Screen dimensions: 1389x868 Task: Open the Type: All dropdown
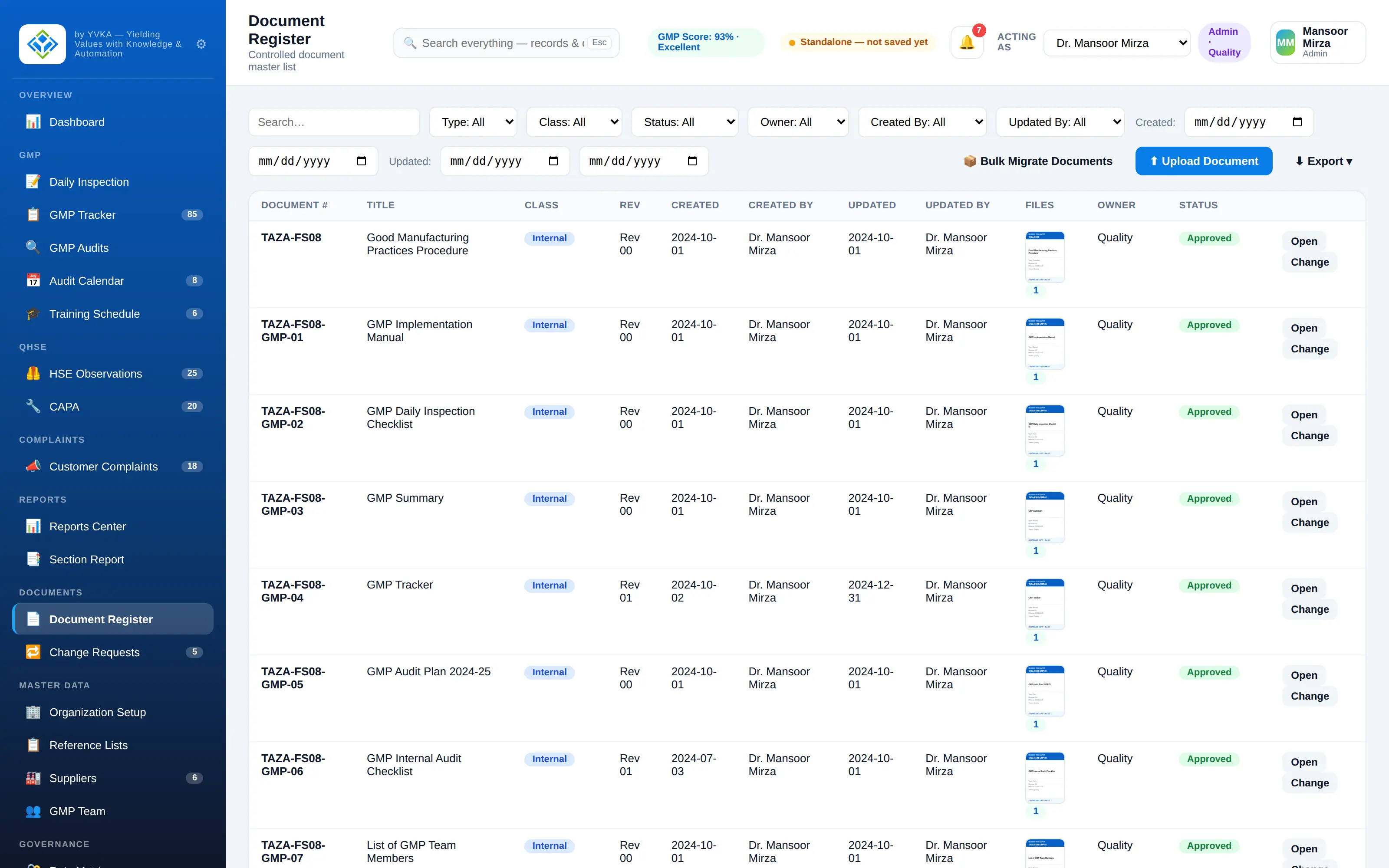coord(473,122)
